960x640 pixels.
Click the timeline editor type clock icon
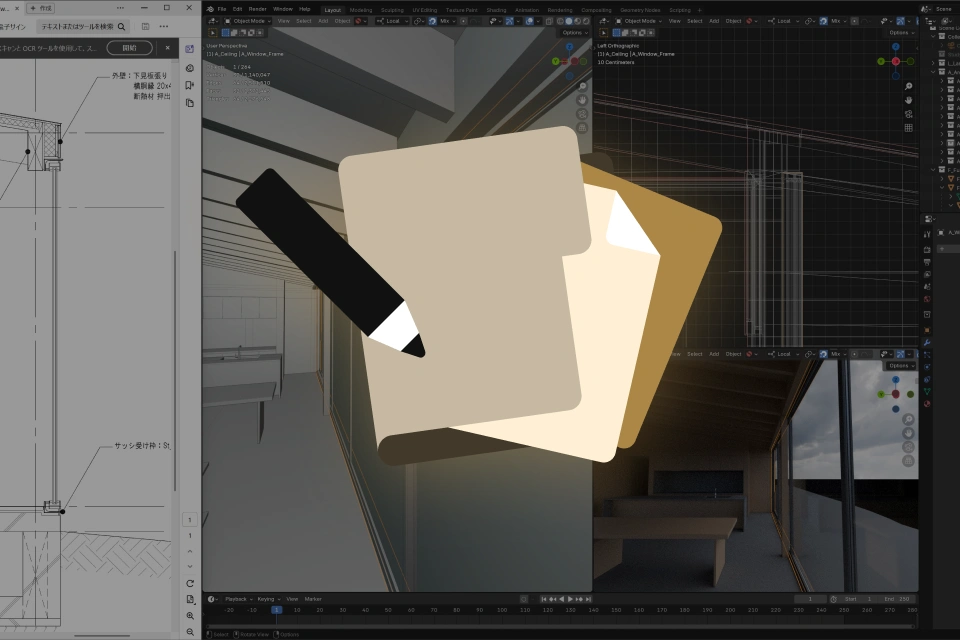[212, 599]
